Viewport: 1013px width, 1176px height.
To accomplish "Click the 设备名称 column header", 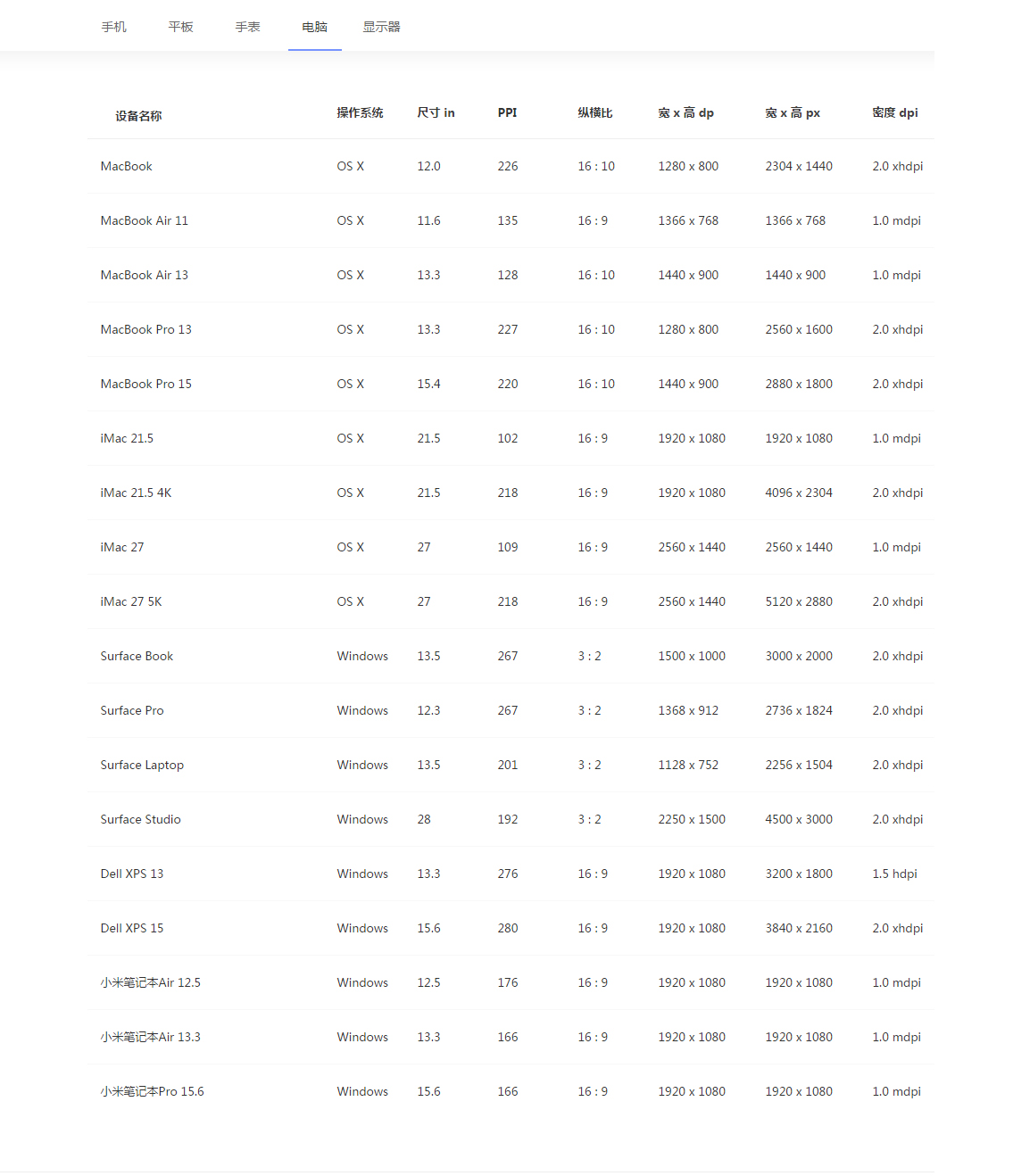I will point(138,116).
